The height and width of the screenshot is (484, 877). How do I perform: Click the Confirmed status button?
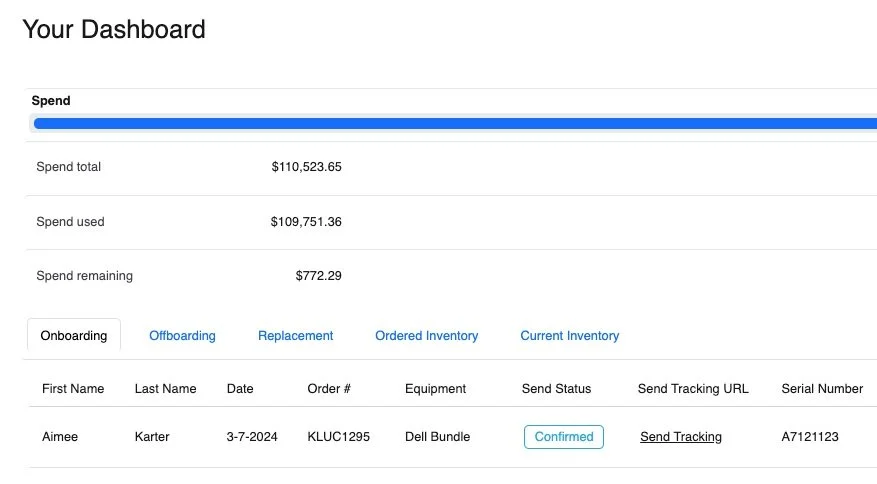(563, 437)
